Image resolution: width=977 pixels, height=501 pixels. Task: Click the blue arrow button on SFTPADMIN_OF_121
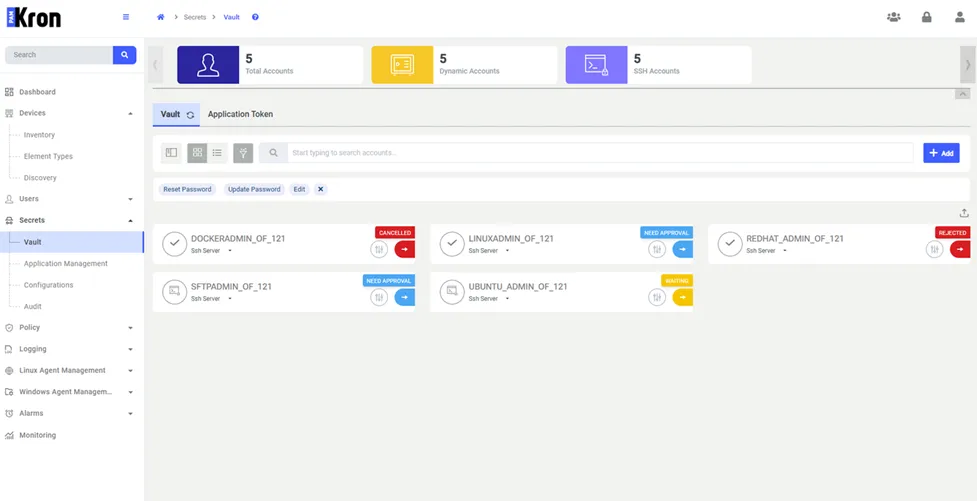point(404,297)
